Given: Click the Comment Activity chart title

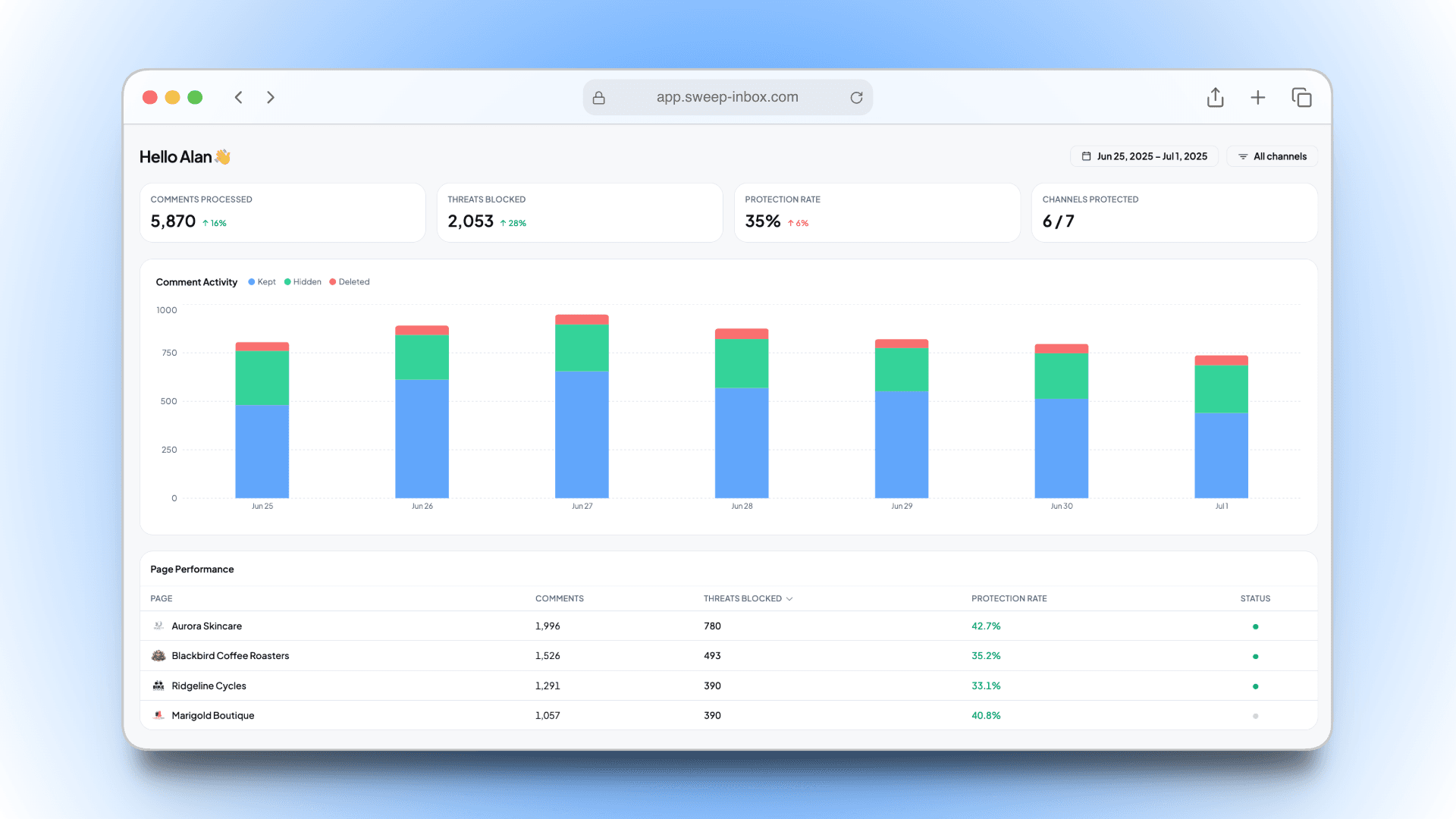Looking at the screenshot, I should click(x=196, y=282).
